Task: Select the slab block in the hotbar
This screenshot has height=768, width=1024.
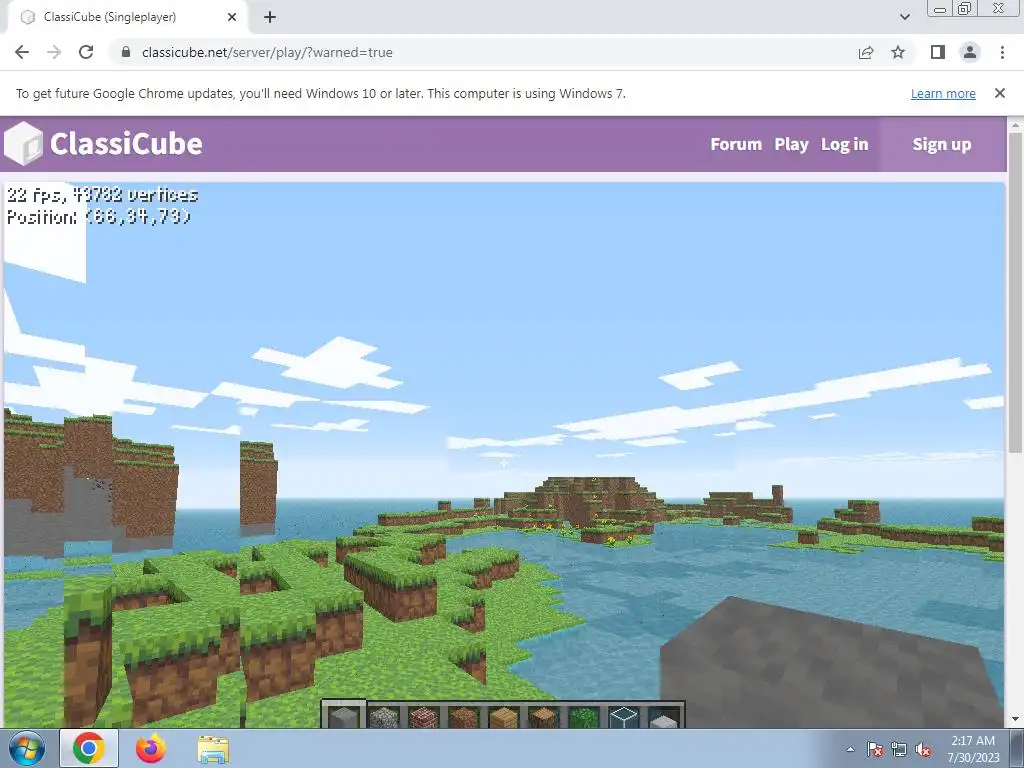Action: tap(664, 718)
